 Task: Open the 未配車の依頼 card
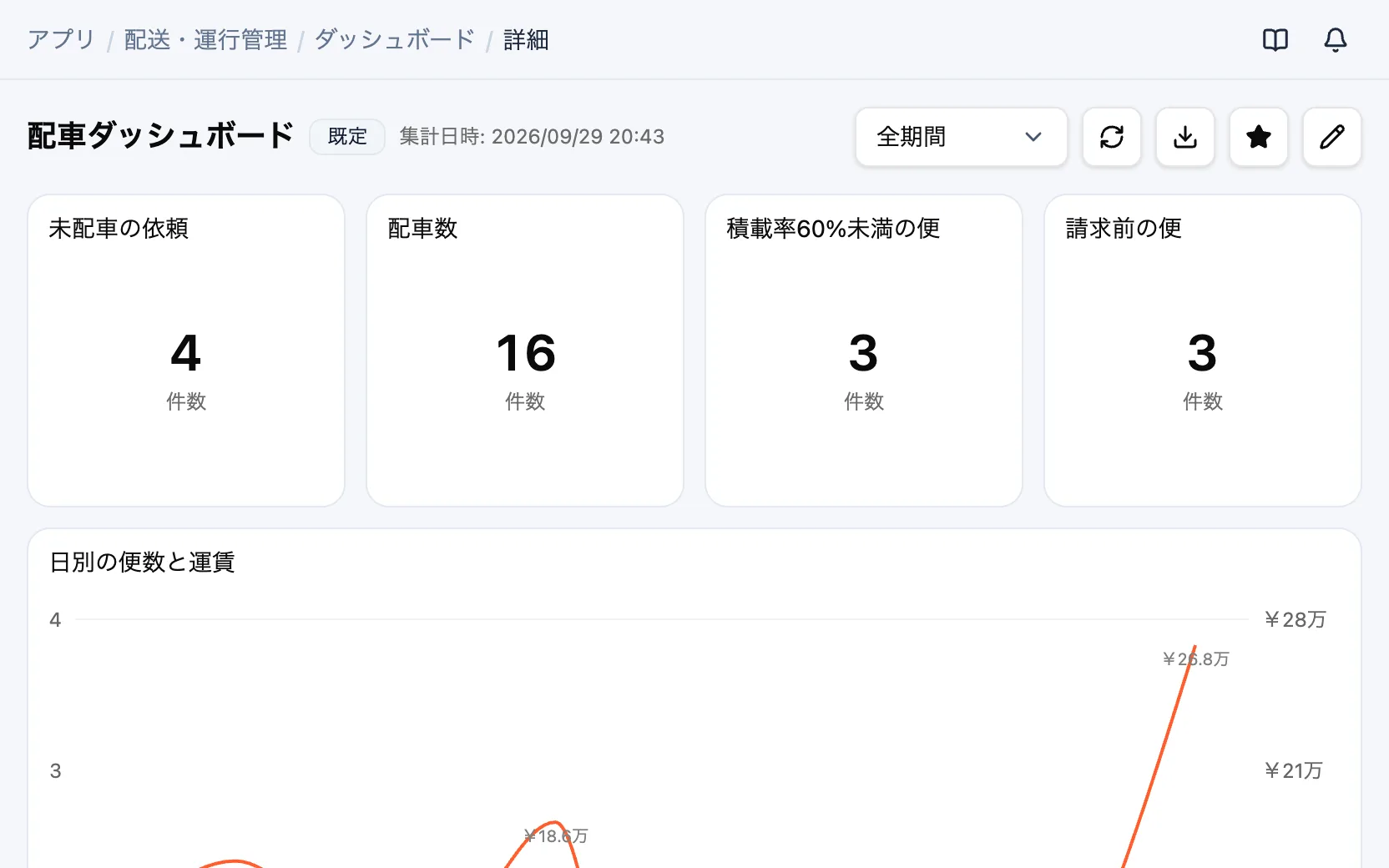186,351
